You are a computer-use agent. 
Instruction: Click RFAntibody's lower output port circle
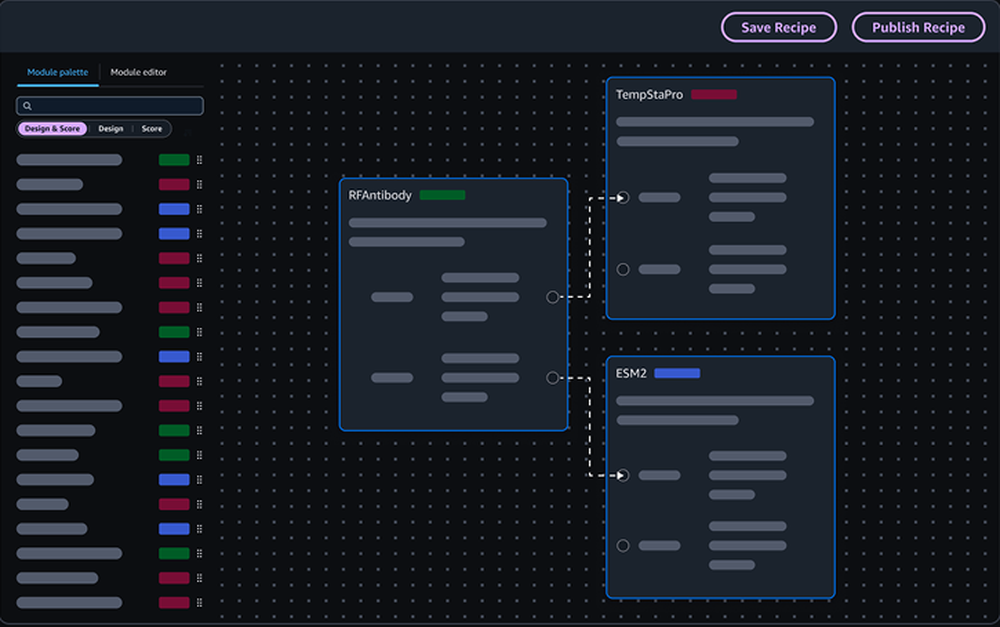tap(552, 378)
